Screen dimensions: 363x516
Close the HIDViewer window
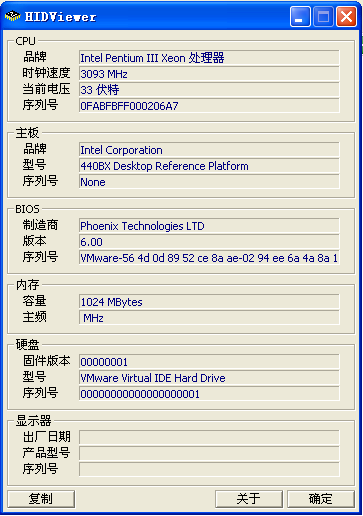click(x=346, y=16)
